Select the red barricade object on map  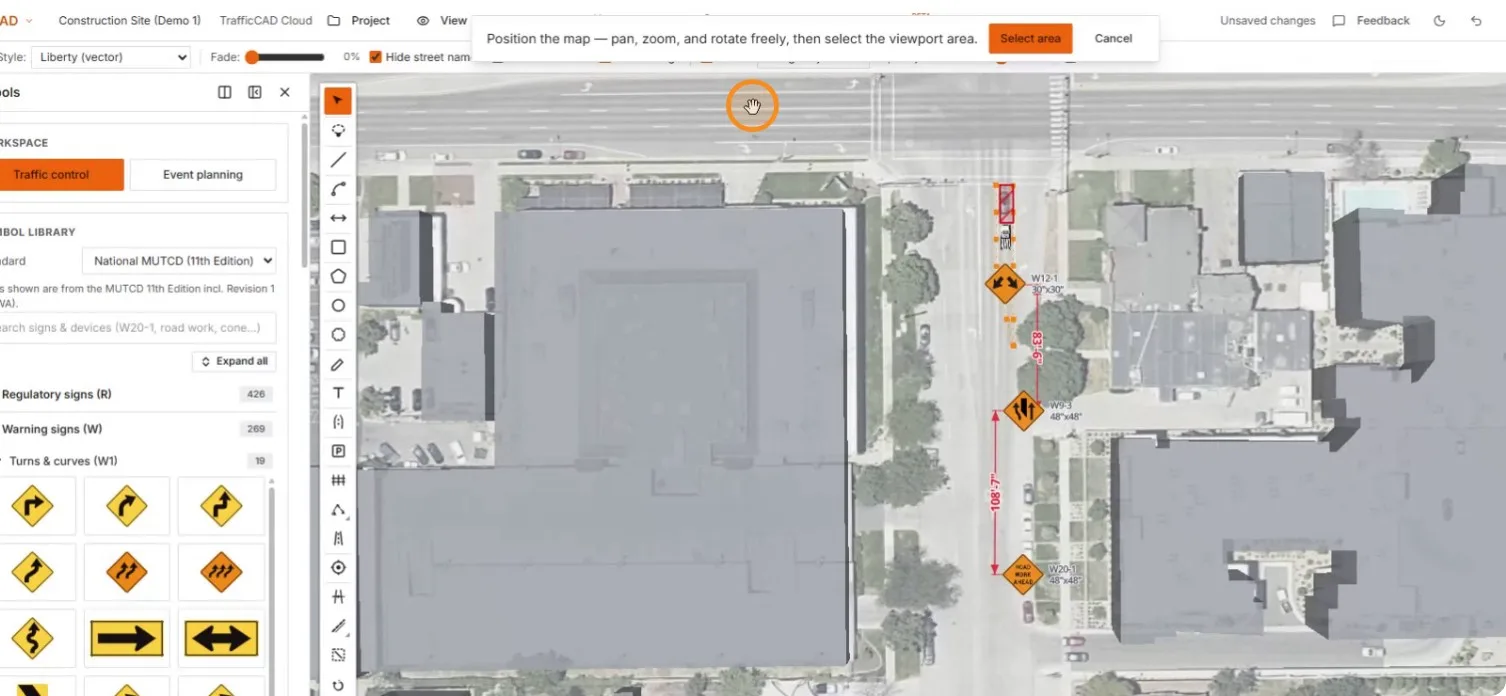coord(1007,203)
